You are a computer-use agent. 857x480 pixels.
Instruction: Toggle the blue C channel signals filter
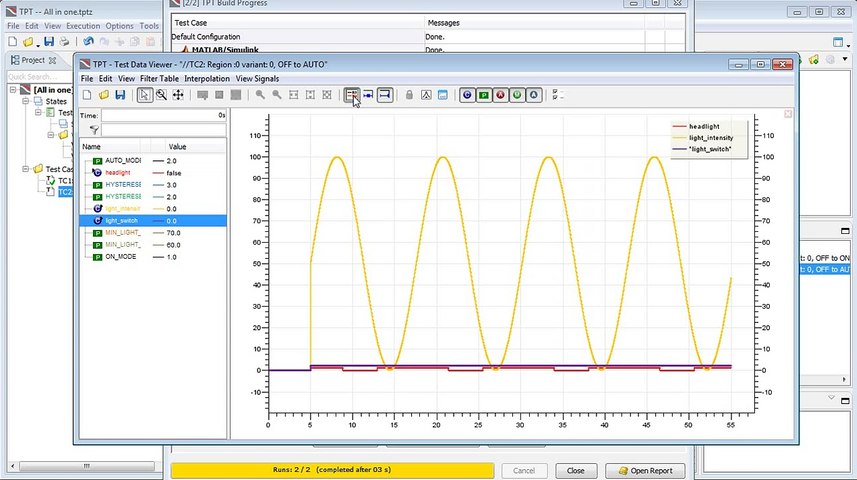(467, 95)
